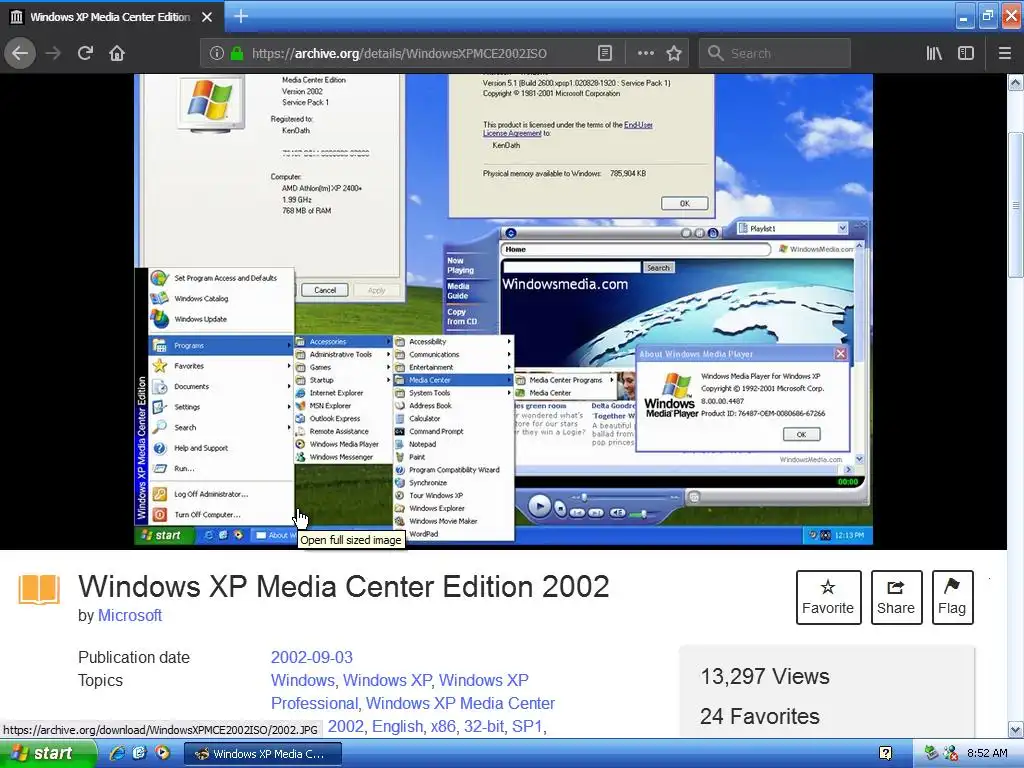Favorite this item with the star button

[828, 597]
